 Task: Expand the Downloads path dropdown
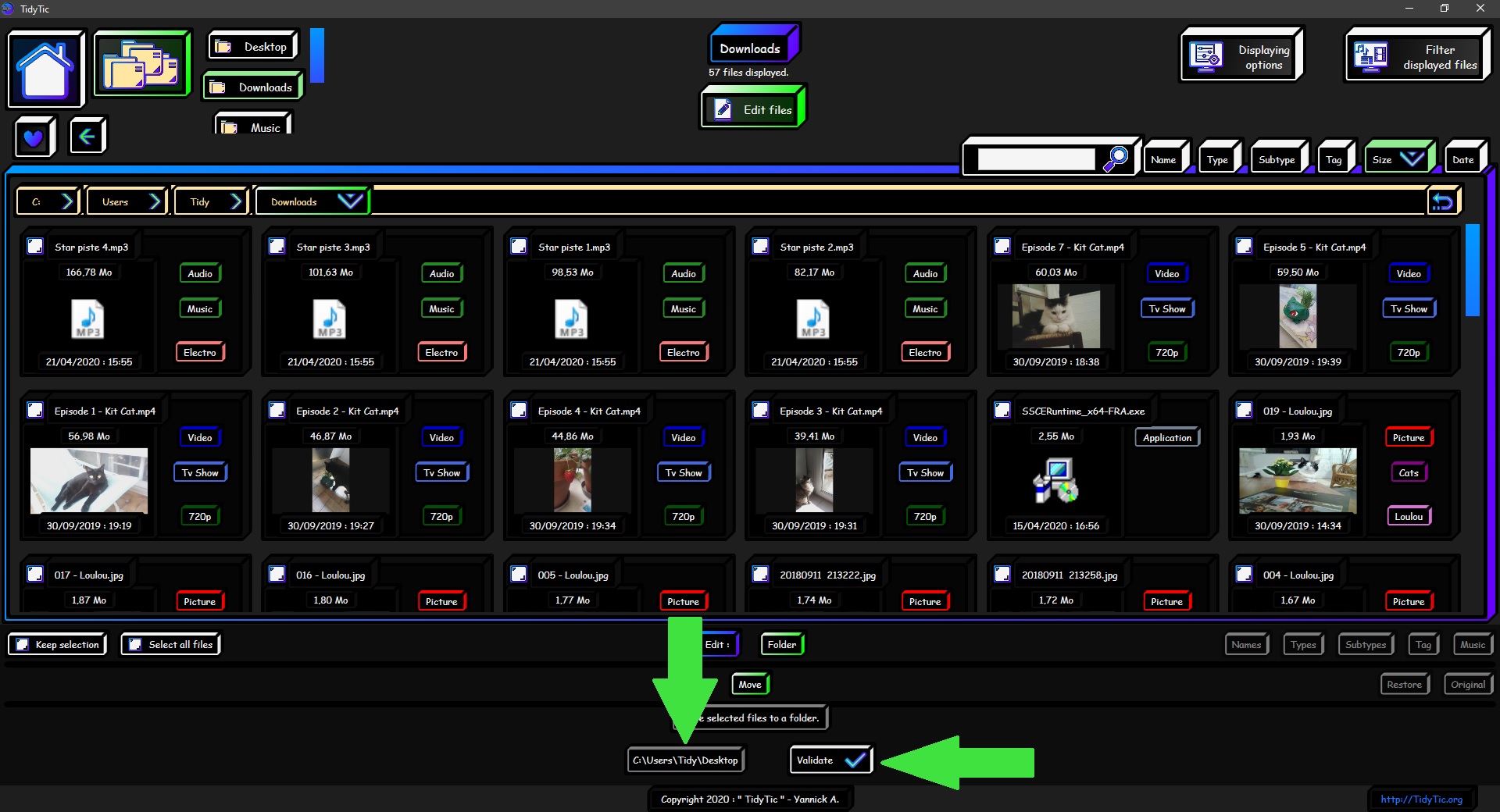(x=349, y=201)
